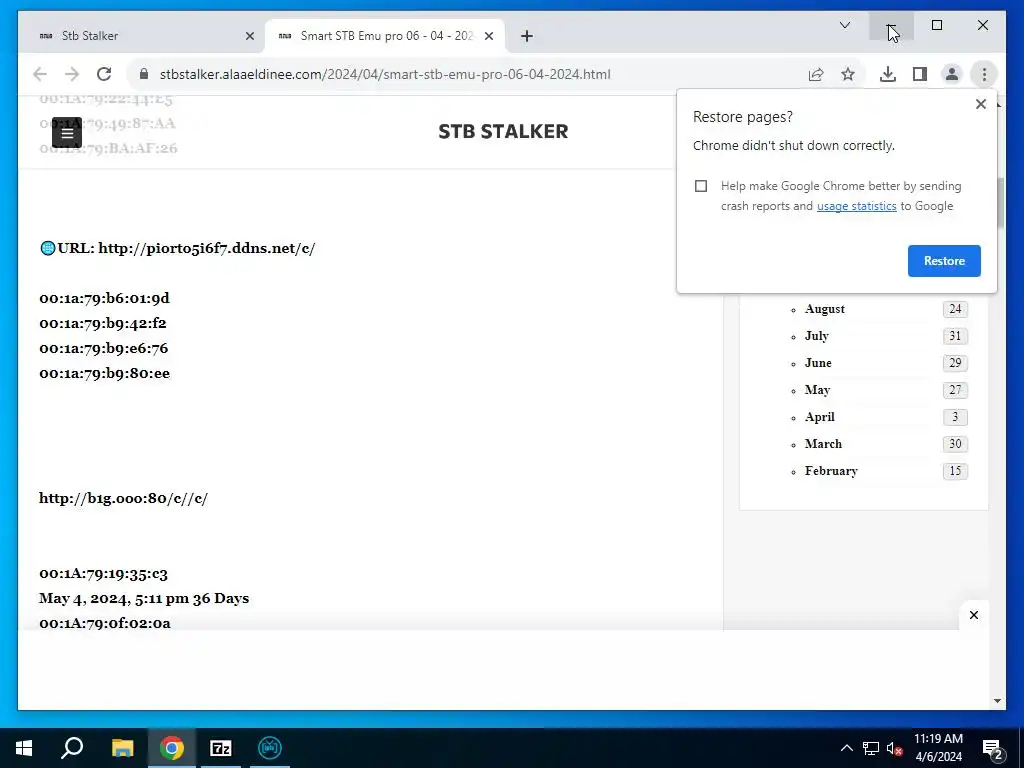Close the bottom ad banner
Image resolution: width=1024 pixels, height=768 pixels.
coord(974,615)
